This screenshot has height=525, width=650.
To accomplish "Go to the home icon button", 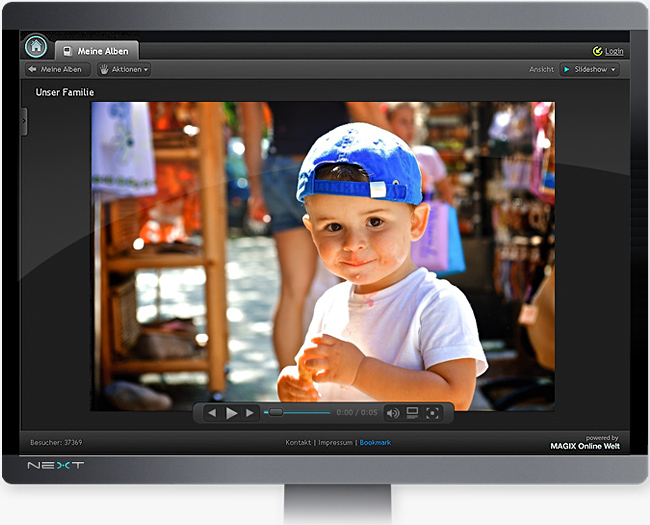I will pos(36,46).
